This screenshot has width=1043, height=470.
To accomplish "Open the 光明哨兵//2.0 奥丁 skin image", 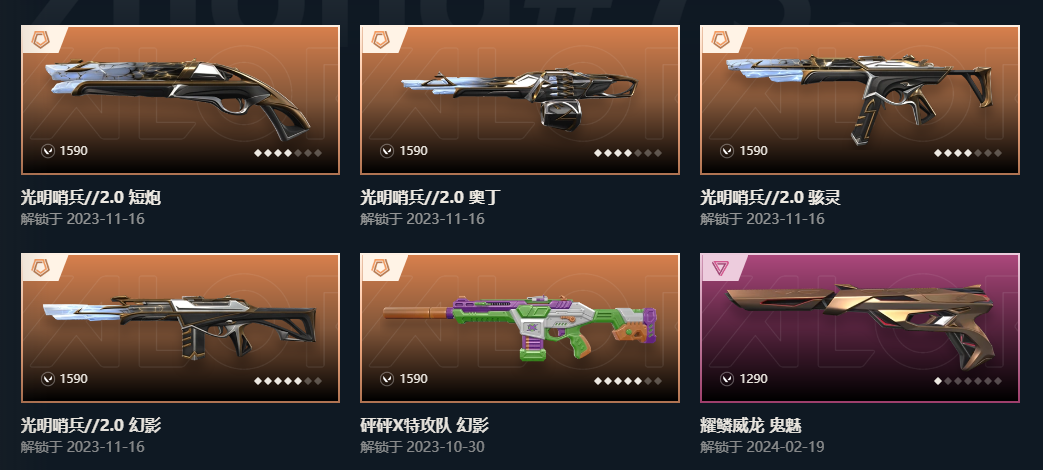I will (x=520, y=100).
